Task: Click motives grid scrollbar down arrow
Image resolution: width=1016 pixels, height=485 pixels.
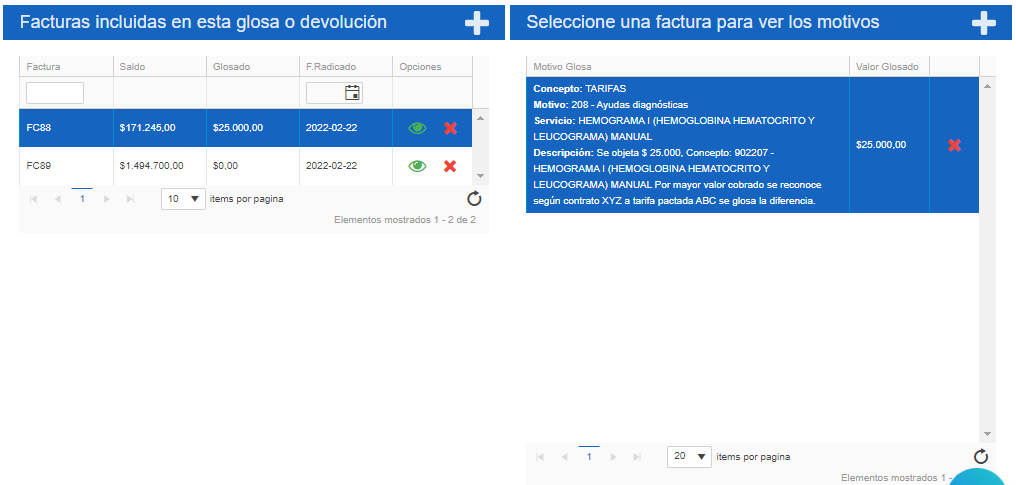Action: pyautogui.click(x=987, y=434)
